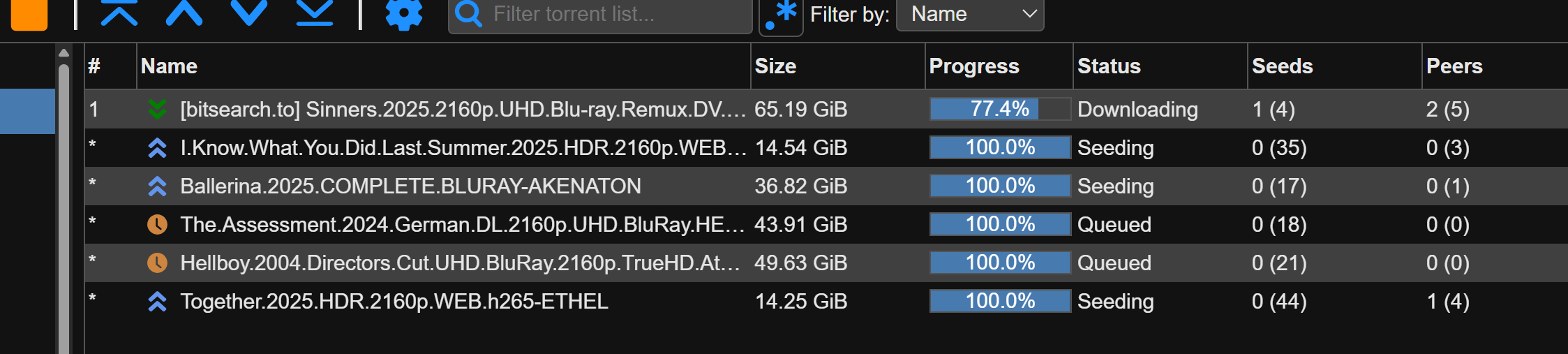Sort torrents by Name column
Image resolution: width=1568 pixels, height=354 pixels.
[169, 66]
